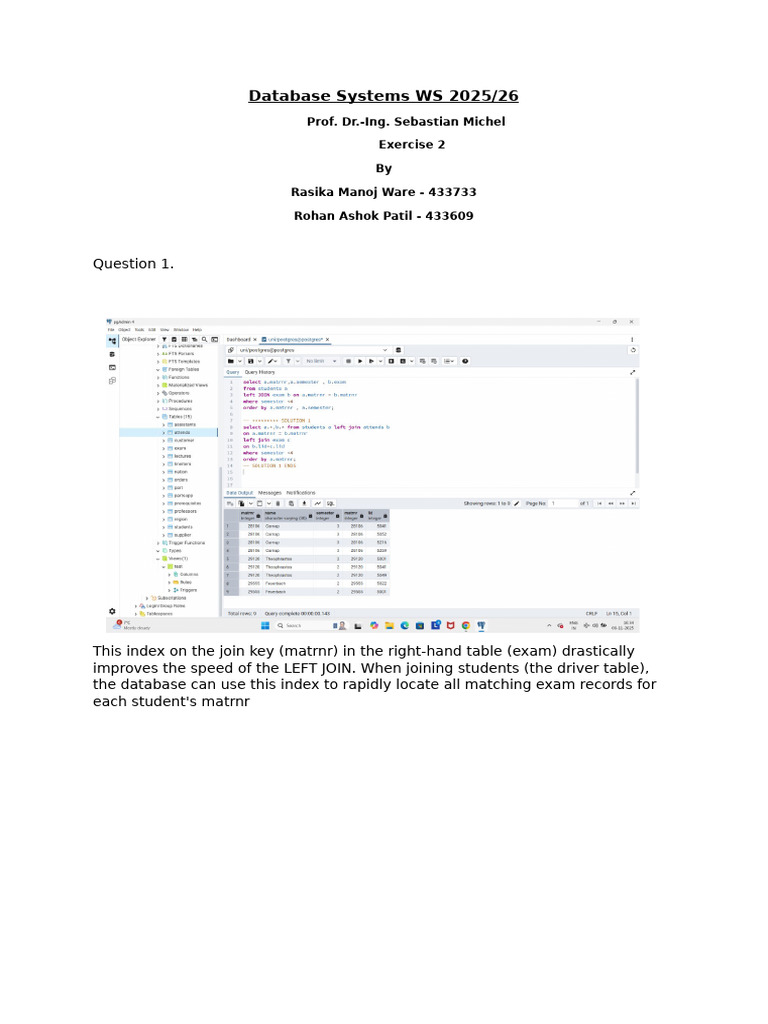The image size is (768, 1024).
Task: Click the query editor vertical scrollbar
Action: (x=637, y=426)
